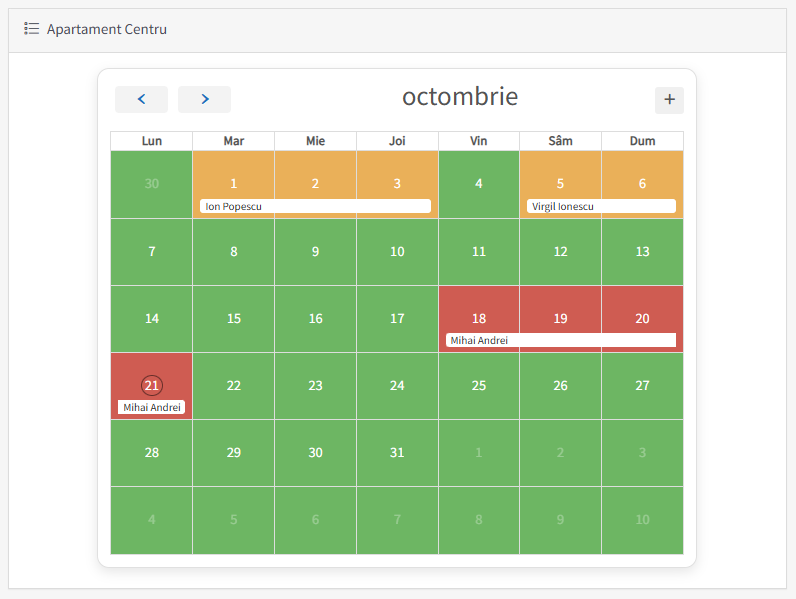
Task: Open the Virgil Ionescu reservation
Action: coord(601,206)
